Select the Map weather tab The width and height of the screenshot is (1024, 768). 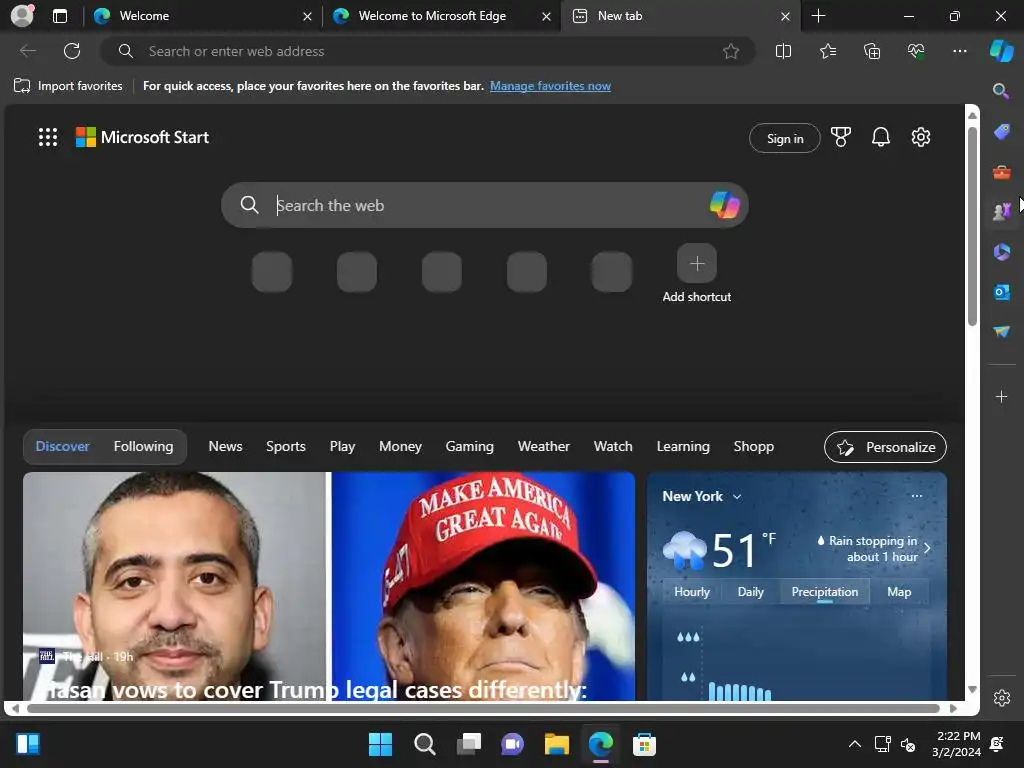click(899, 592)
